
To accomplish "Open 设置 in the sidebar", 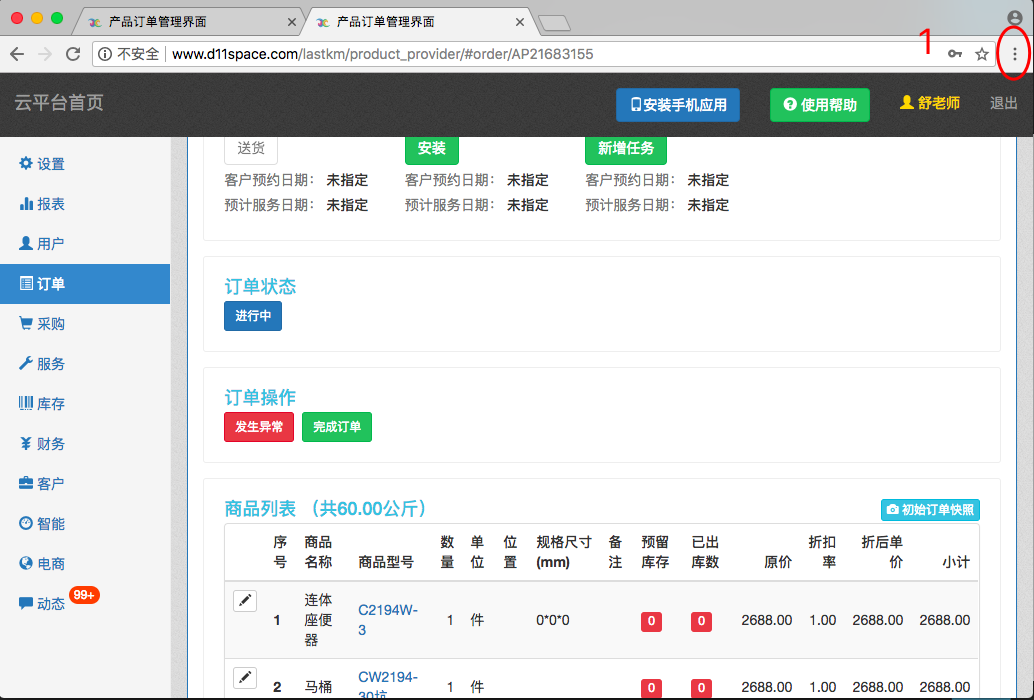I will pyautogui.click(x=42, y=163).
